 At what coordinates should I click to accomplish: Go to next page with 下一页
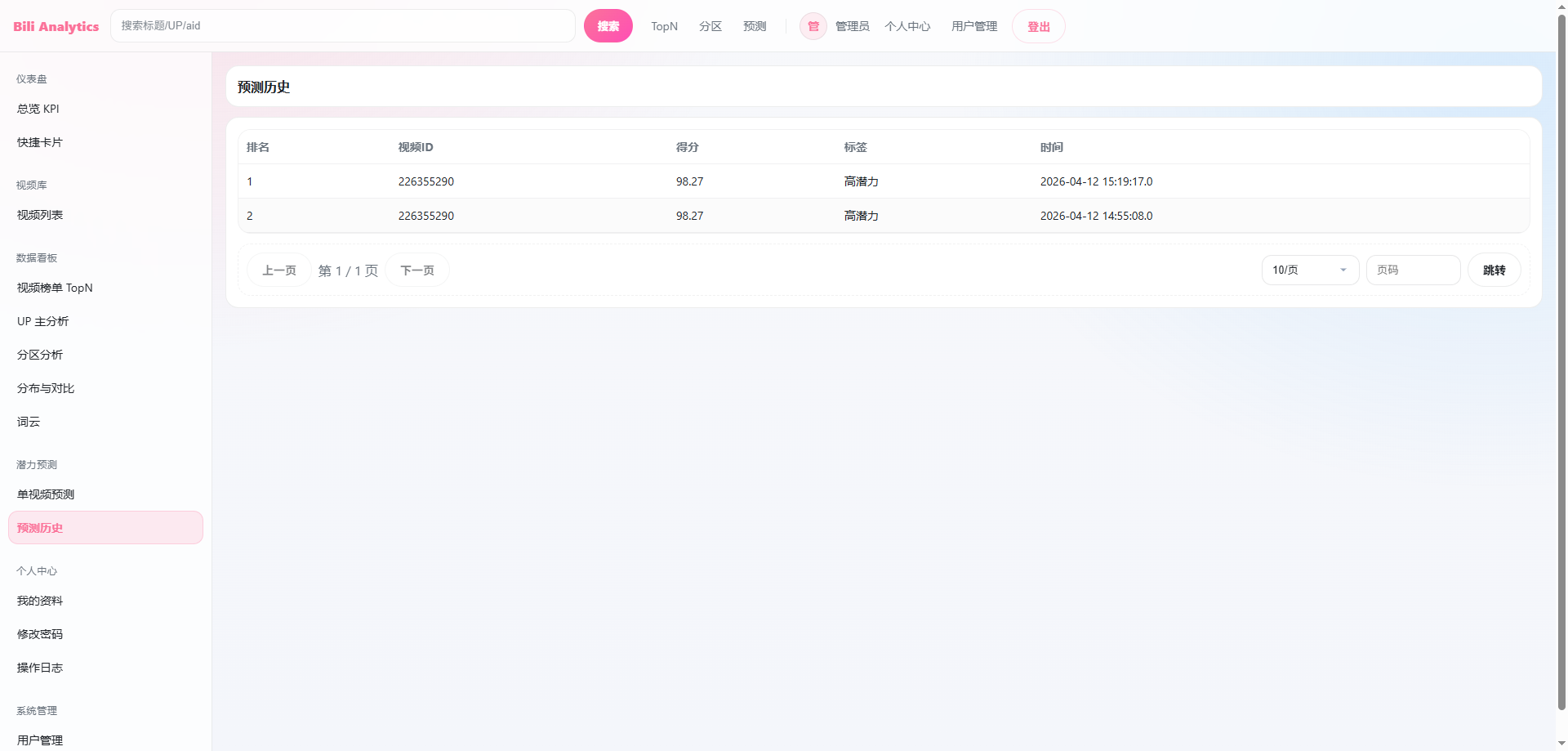tap(416, 270)
